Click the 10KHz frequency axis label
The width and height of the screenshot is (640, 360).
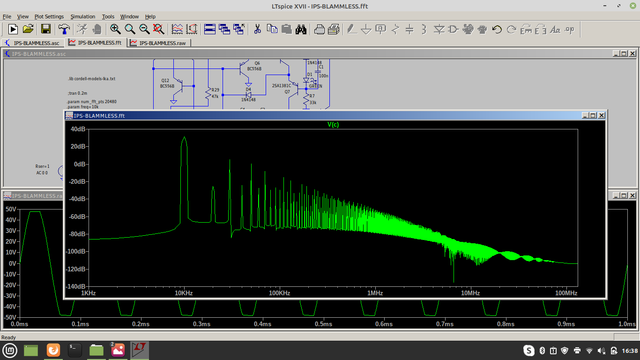[184, 293]
